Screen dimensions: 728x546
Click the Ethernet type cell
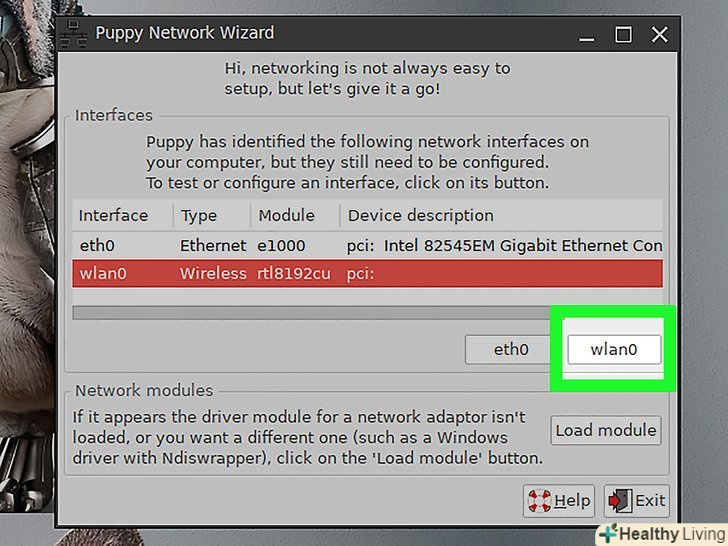tap(213, 246)
